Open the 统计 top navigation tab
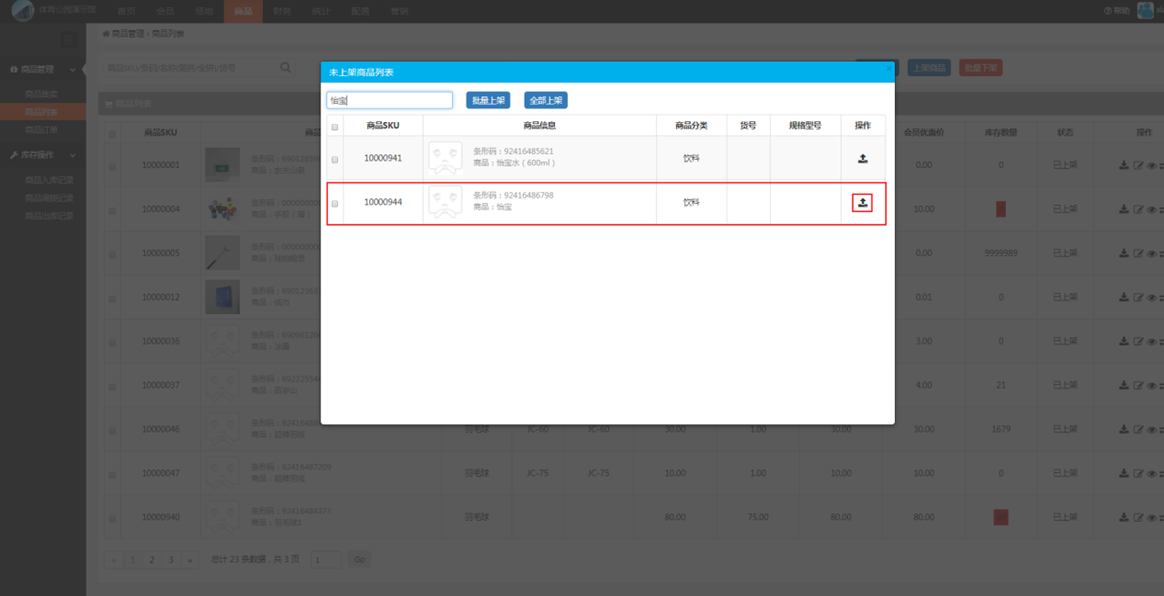 321,11
